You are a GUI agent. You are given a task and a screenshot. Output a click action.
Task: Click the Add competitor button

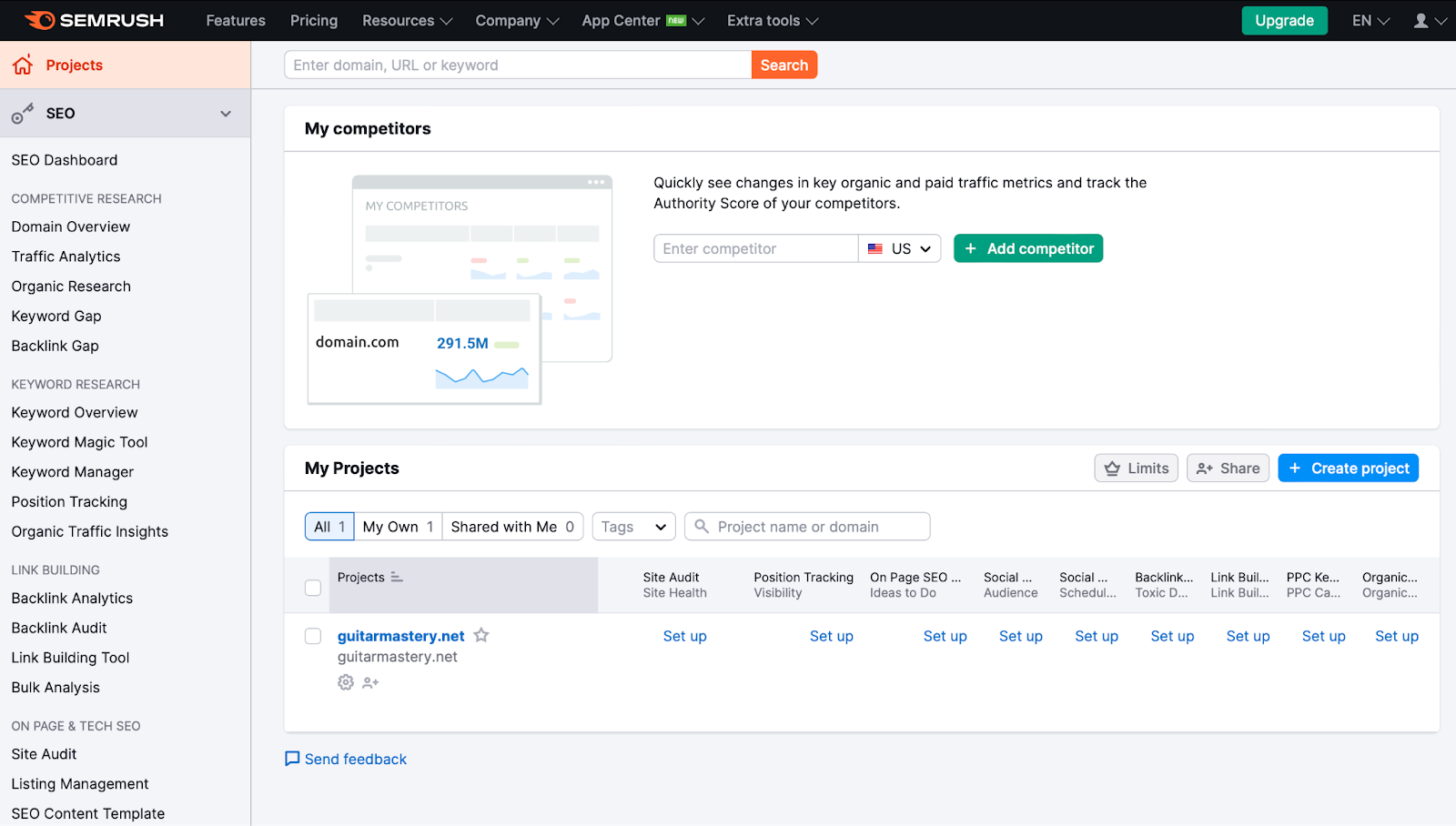pyautogui.click(x=1028, y=248)
